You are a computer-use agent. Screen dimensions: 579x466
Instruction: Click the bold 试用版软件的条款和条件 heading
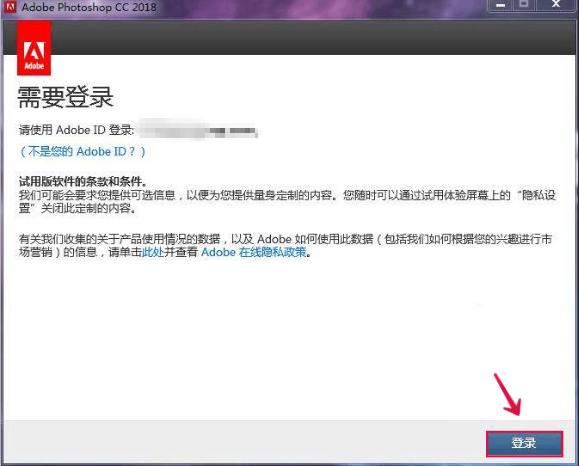pyautogui.click(x=83, y=181)
